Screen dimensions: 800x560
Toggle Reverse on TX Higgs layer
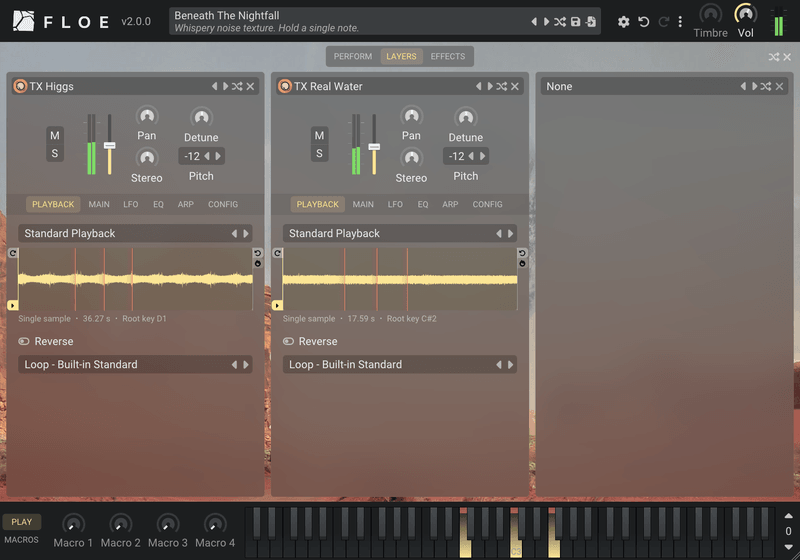[x=24, y=341]
